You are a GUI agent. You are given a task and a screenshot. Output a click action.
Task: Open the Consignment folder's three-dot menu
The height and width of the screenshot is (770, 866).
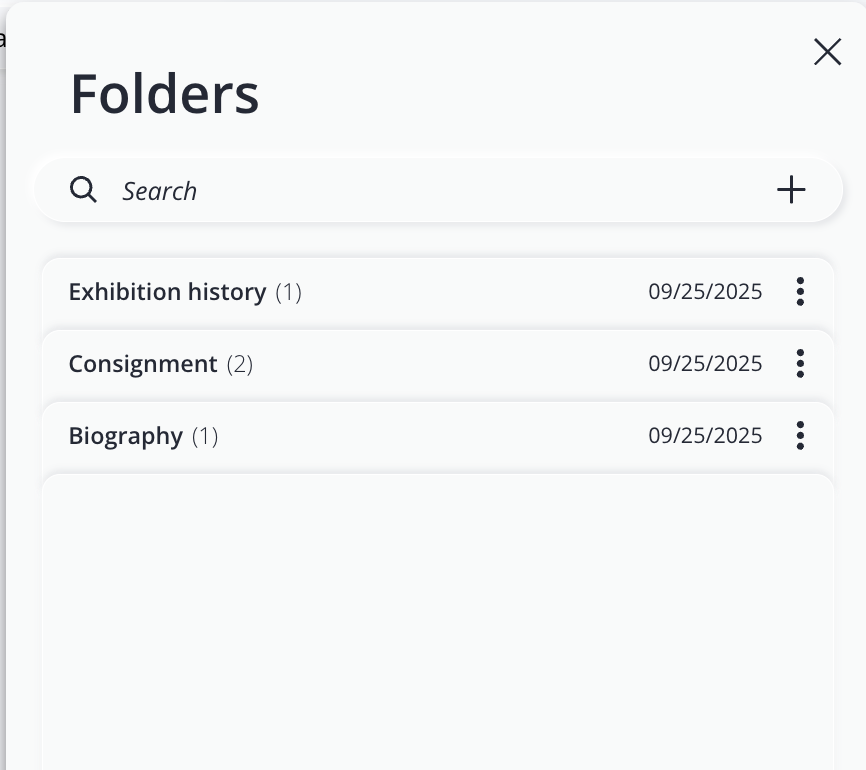pos(800,364)
